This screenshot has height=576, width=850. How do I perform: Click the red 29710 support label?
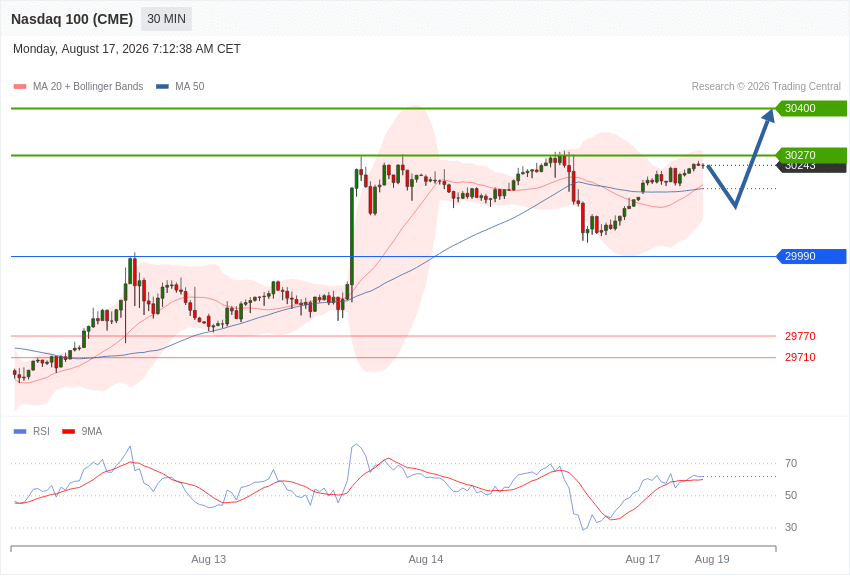point(800,357)
